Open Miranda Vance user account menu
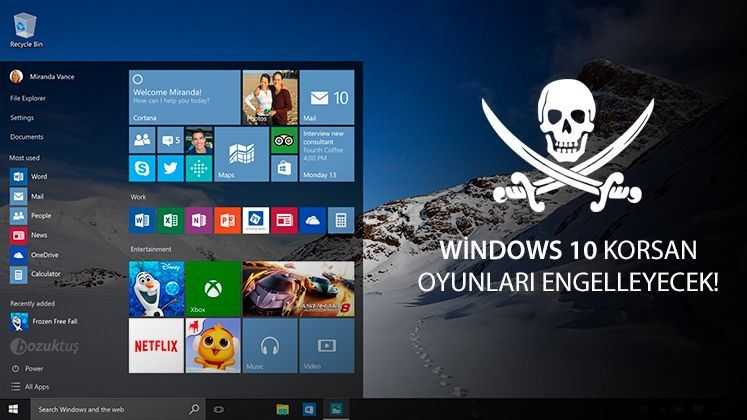The height and width of the screenshot is (420, 747). coord(42,76)
